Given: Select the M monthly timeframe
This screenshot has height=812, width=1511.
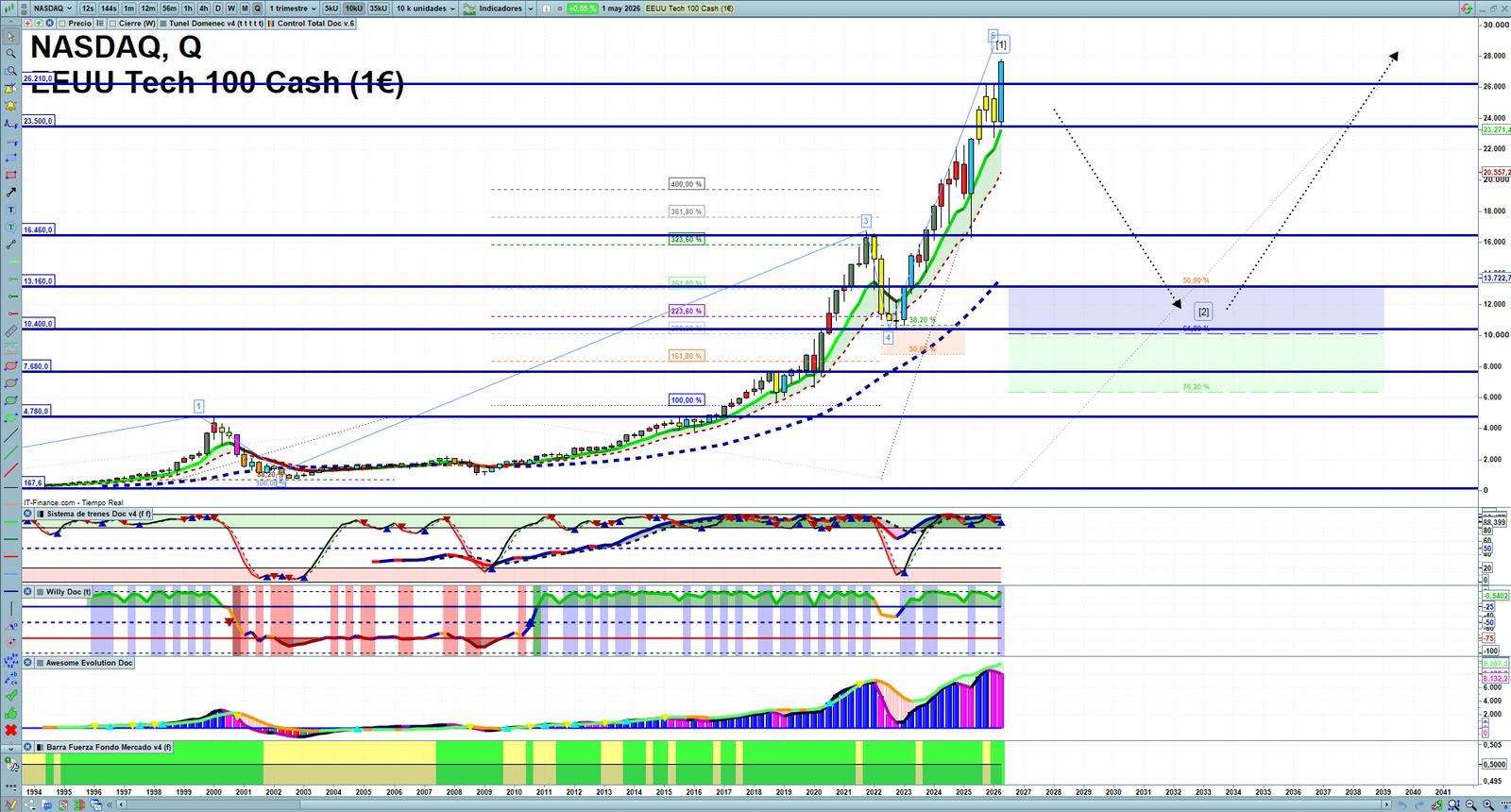Looking at the screenshot, I should point(245,8).
